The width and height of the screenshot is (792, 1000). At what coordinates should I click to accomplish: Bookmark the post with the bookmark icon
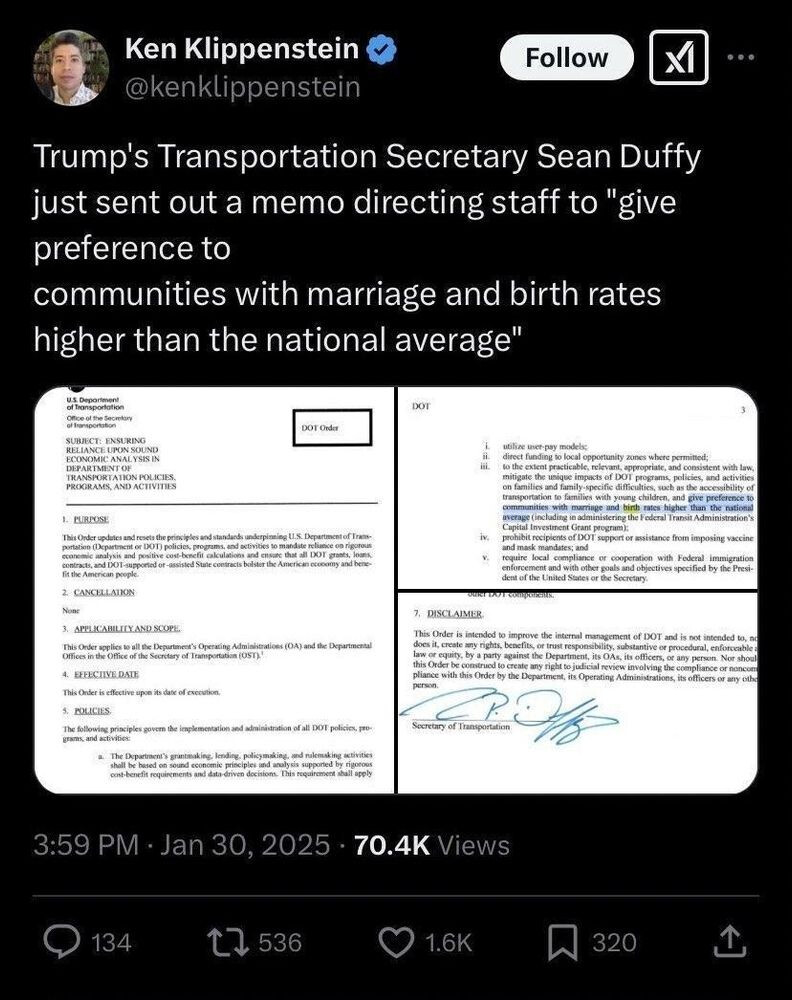click(x=563, y=943)
